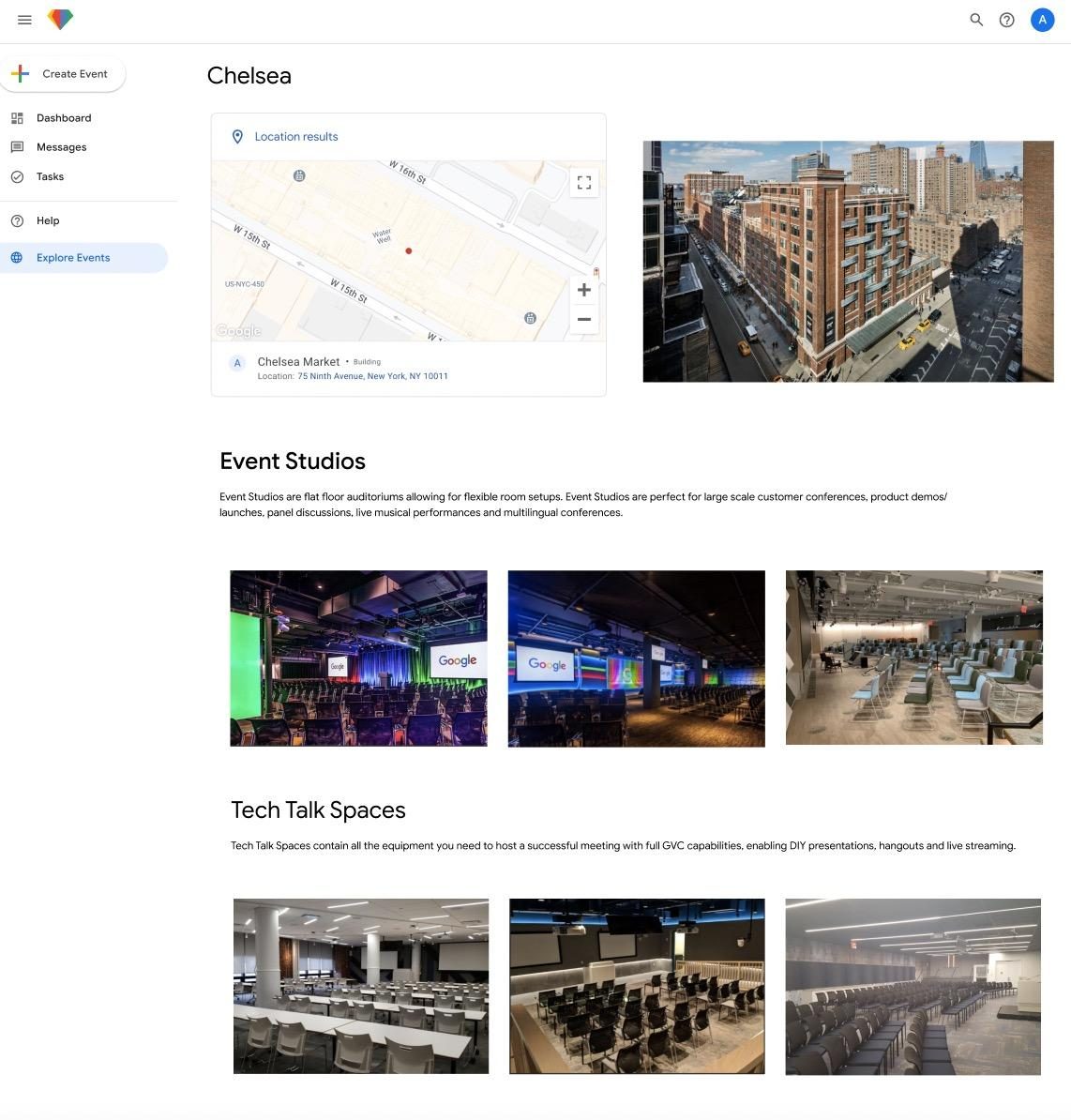The width and height of the screenshot is (1071, 1120).
Task: Open the Location results link
Action: (295, 136)
